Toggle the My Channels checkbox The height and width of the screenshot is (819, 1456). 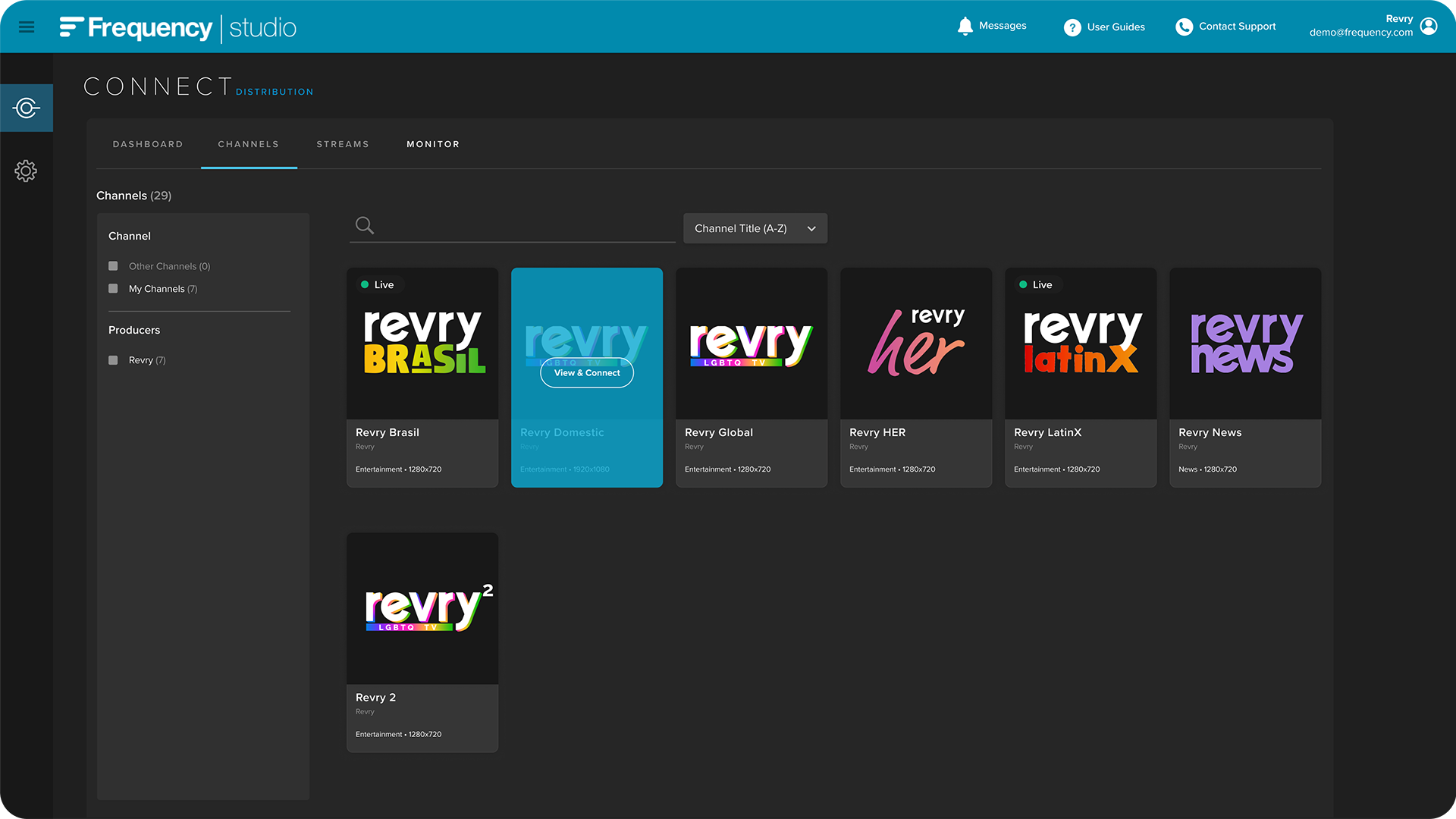click(113, 289)
